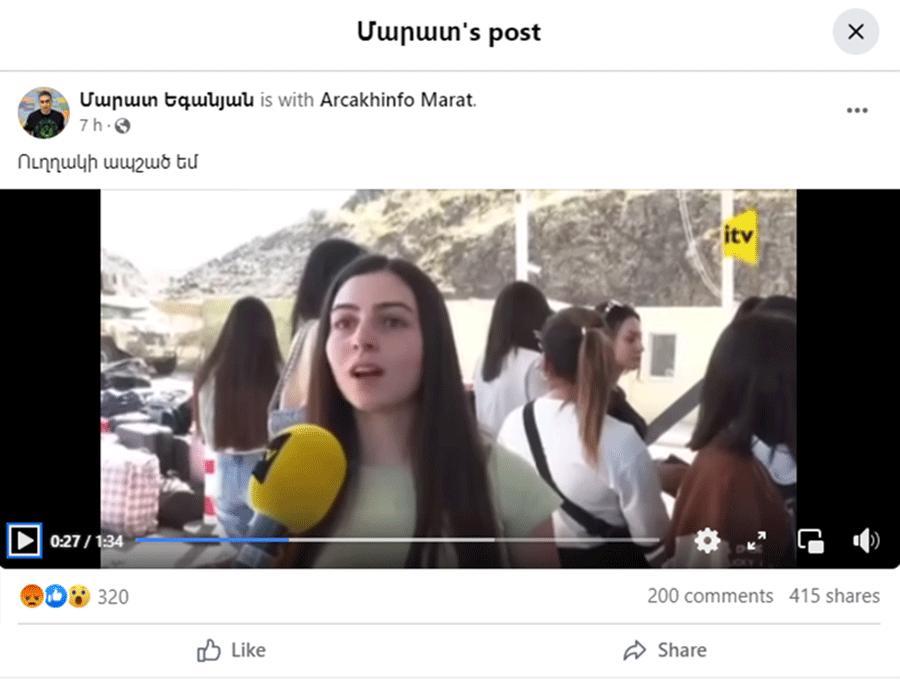Open Մարատ Եգանյան profile name link
Screen dimensions: 900x680
[x=166, y=100]
